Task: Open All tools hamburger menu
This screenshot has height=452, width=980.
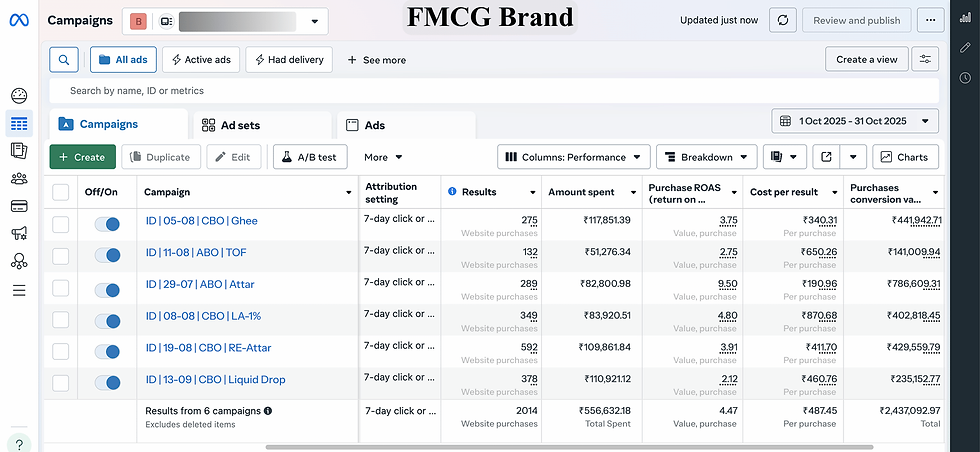Action: (19, 290)
